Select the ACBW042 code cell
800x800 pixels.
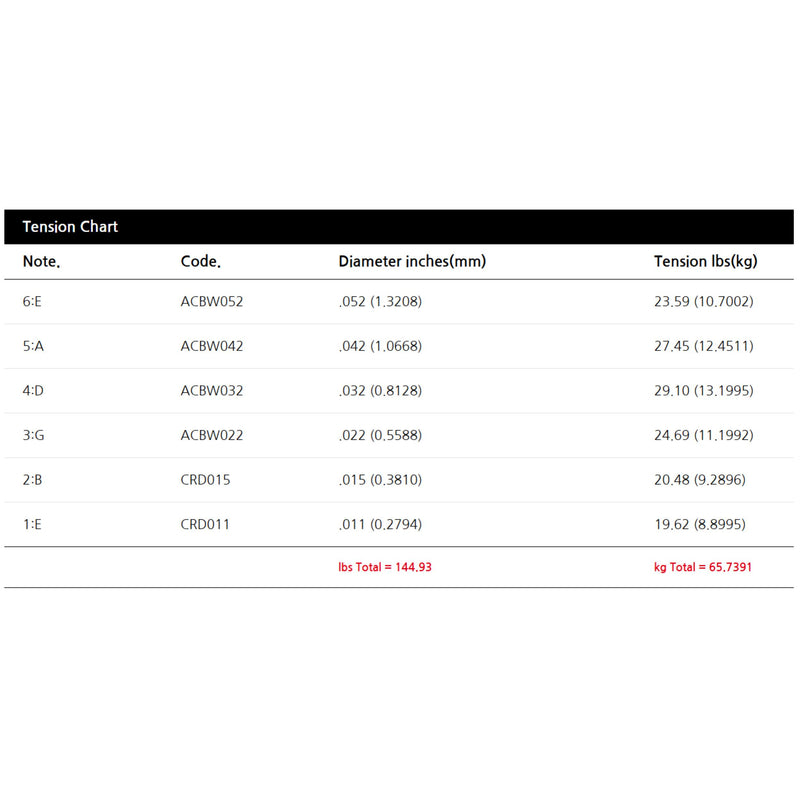click(x=212, y=346)
